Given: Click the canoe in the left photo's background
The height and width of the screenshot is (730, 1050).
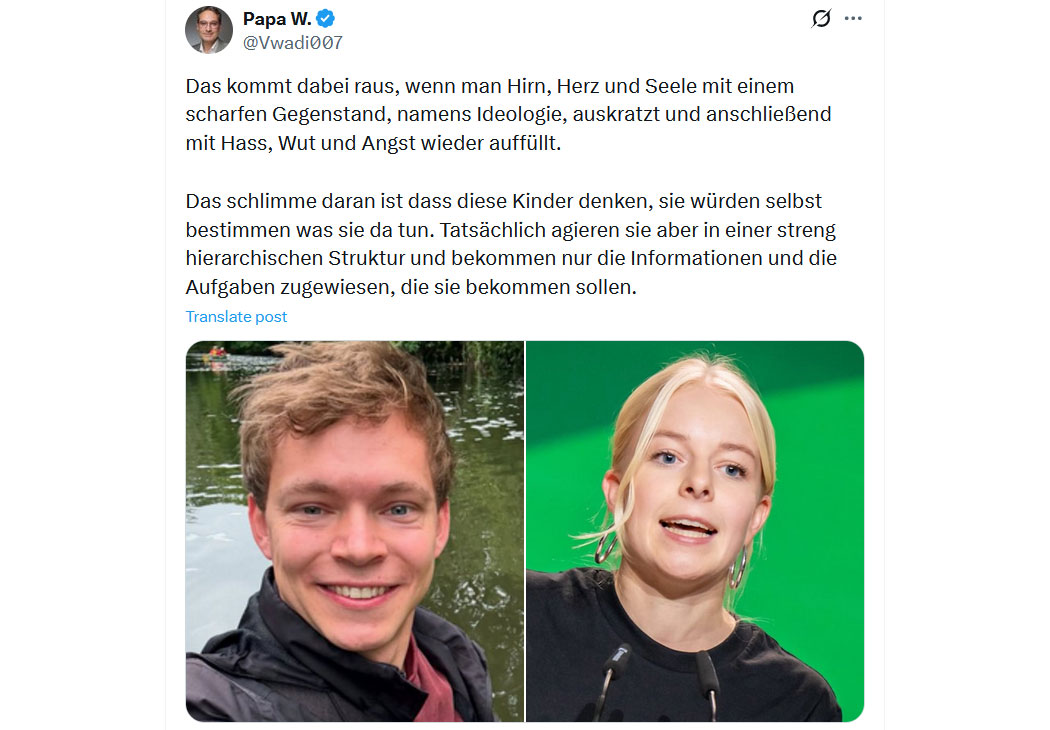Looking at the screenshot, I should (x=217, y=354).
